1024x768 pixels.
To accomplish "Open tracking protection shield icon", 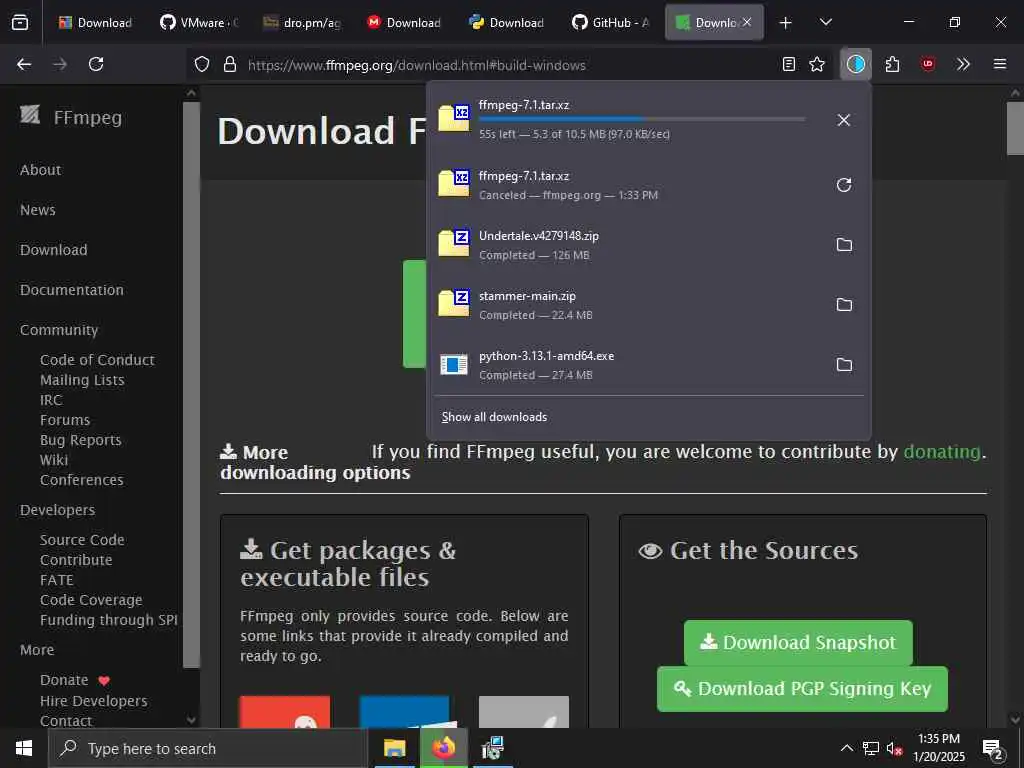I will click(x=202, y=64).
